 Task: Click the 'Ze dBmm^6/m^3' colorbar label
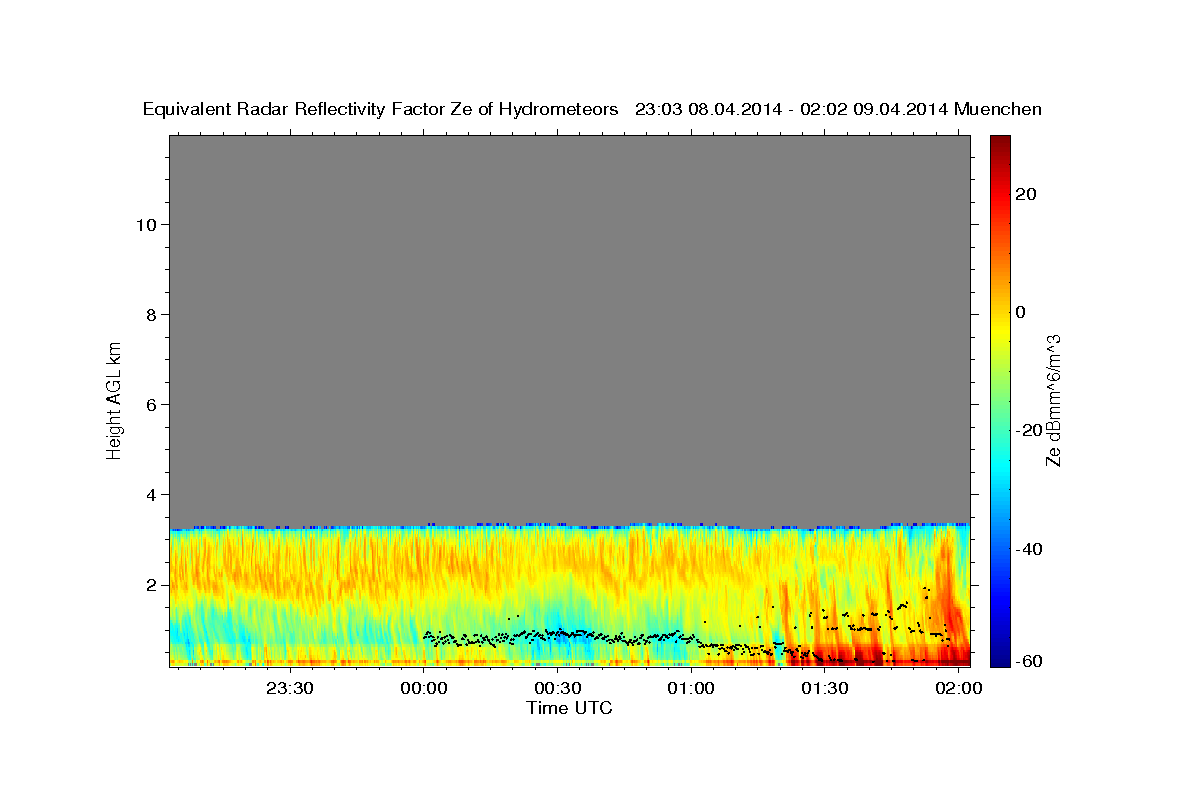pyautogui.click(x=1053, y=400)
